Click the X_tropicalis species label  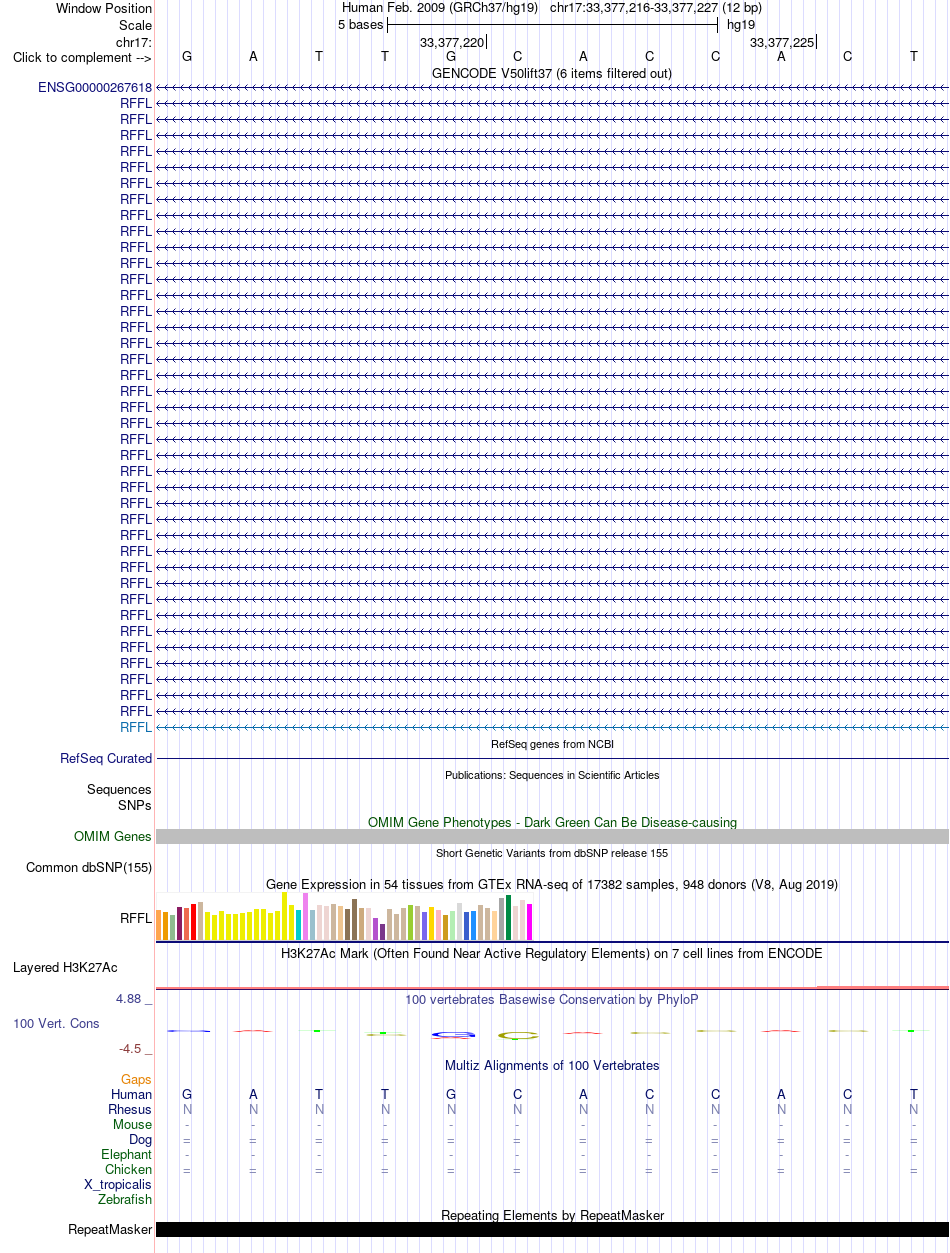point(118,1185)
